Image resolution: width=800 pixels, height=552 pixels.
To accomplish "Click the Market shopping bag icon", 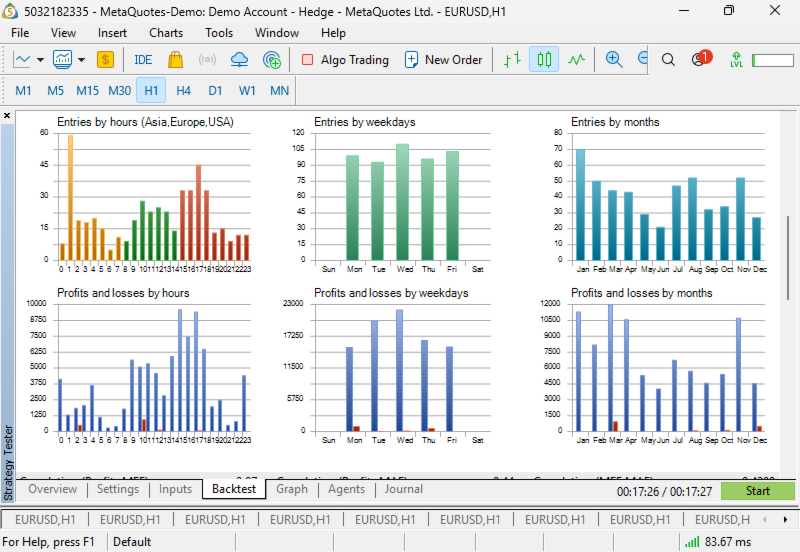I will pos(175,60).
